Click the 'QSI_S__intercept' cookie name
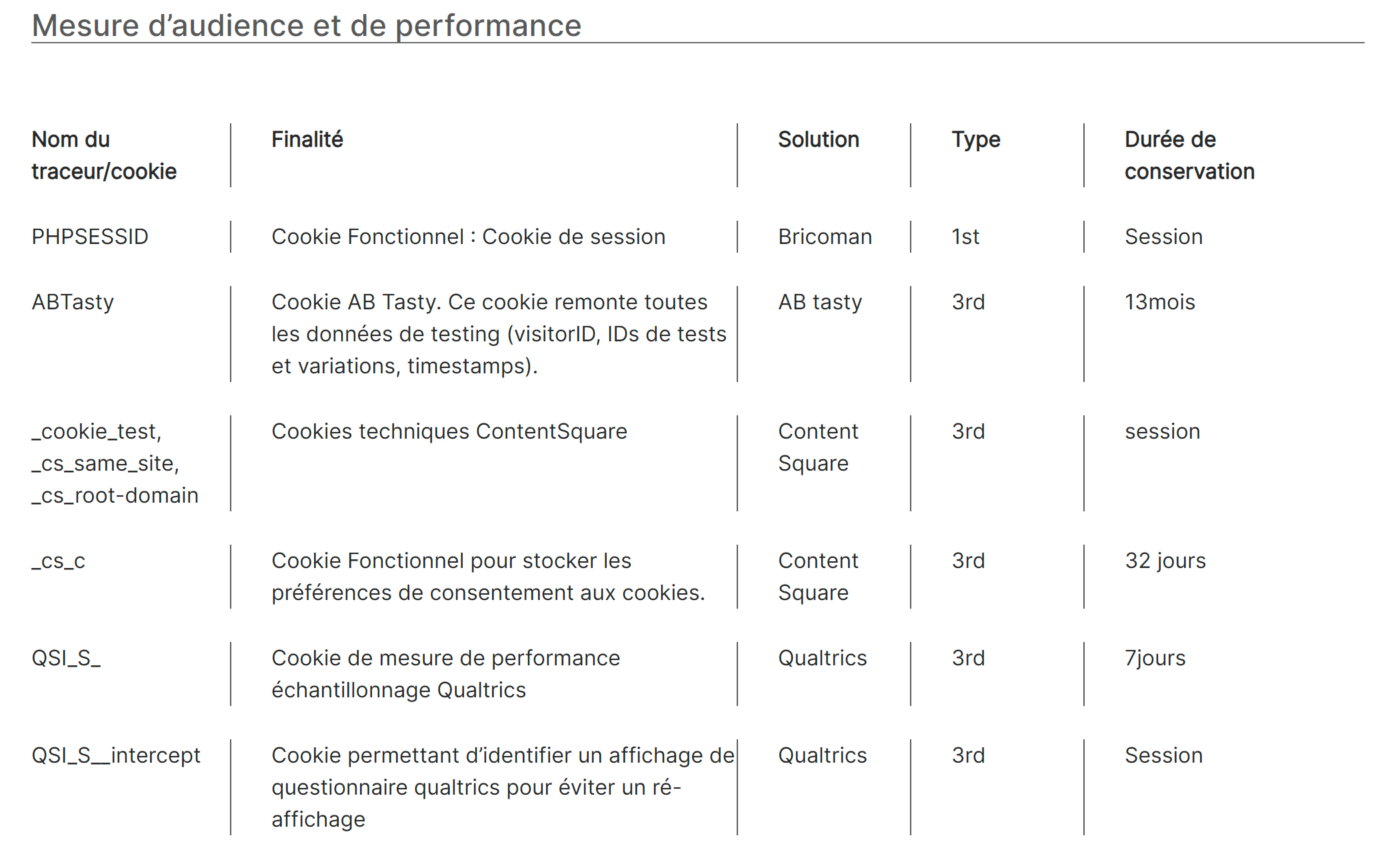 pyautogui.click(x=116, y=755)
